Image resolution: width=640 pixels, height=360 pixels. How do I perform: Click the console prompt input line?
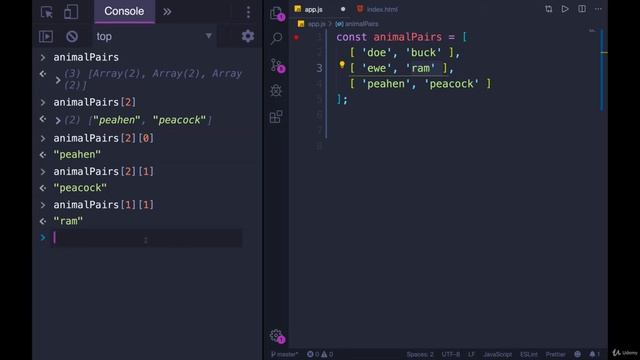coord(147,238)
